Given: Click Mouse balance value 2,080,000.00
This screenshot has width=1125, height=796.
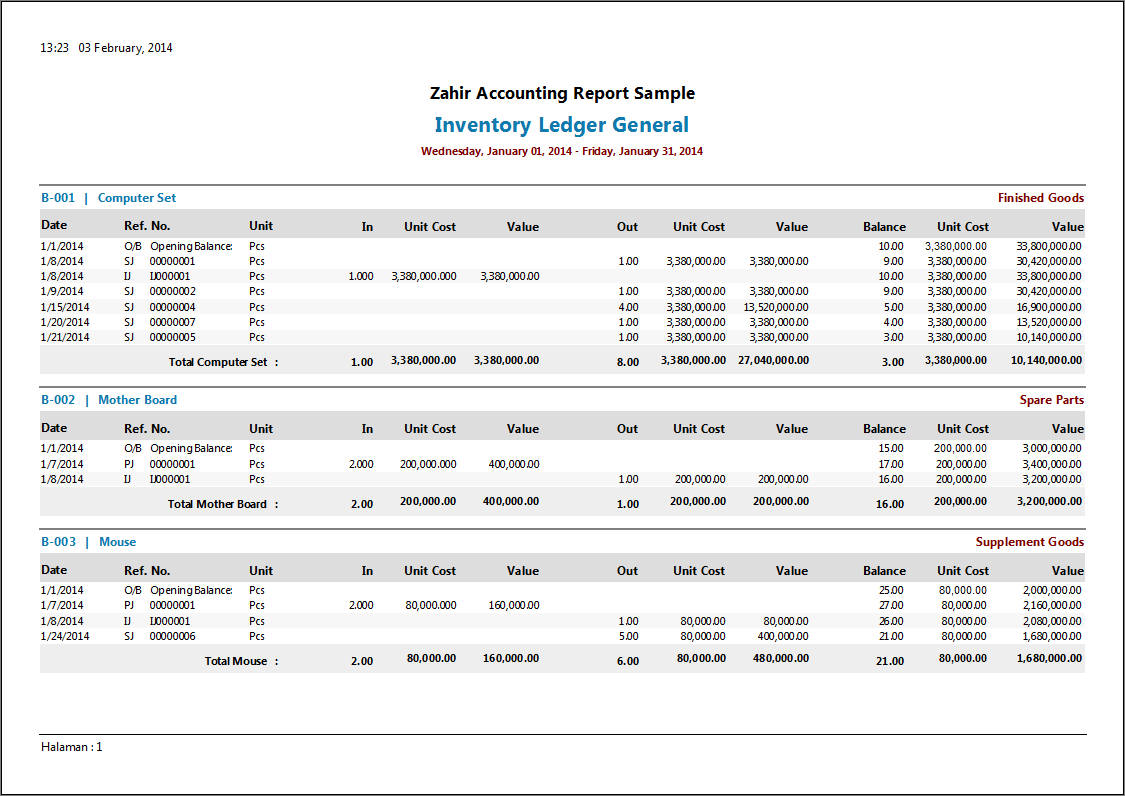Looking at the screenshot, I should tap(1052, 621).
